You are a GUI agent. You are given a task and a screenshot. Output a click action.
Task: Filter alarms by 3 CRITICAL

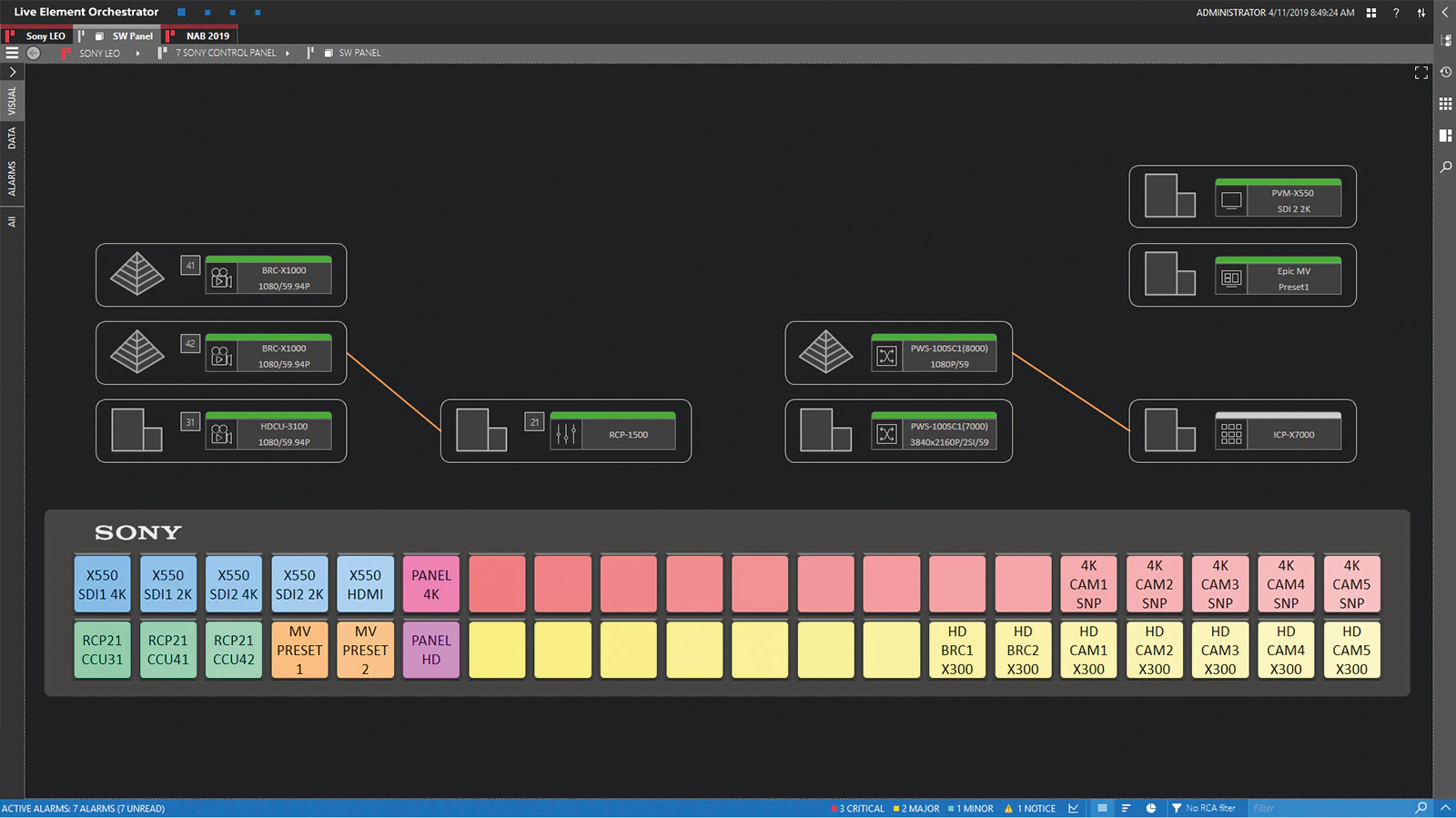(x=858, y=808)
